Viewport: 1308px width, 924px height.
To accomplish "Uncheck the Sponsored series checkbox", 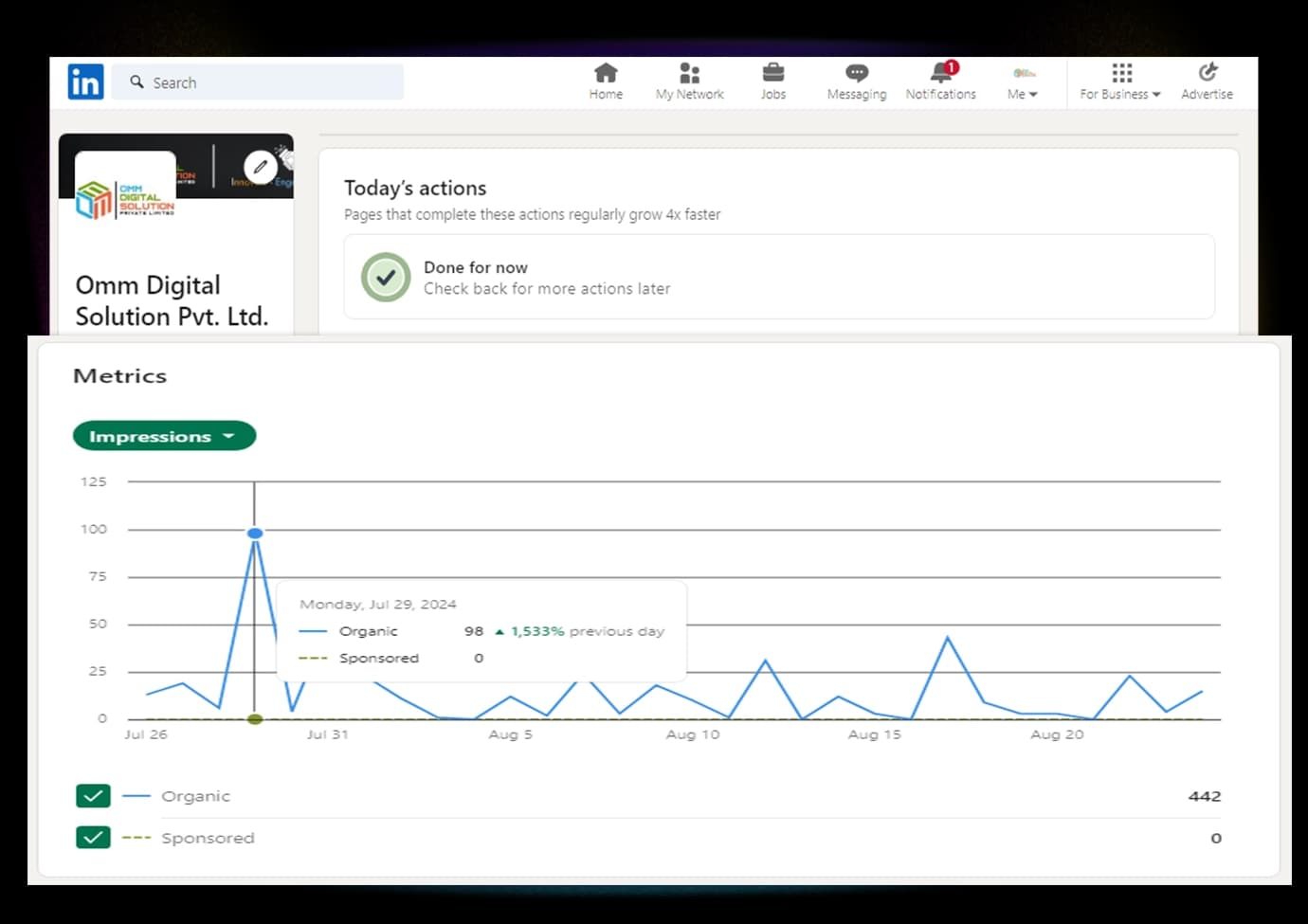I will [93, 838].
